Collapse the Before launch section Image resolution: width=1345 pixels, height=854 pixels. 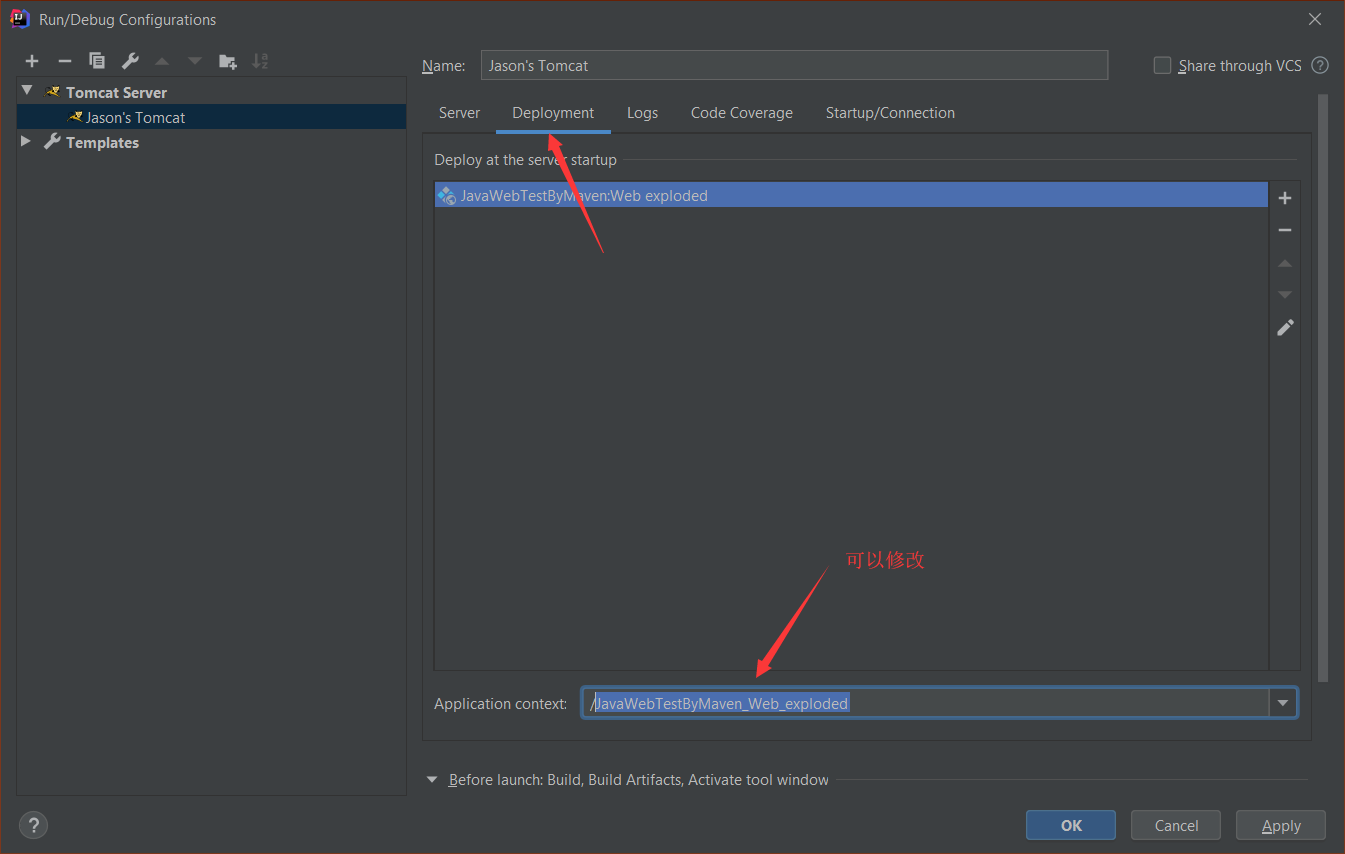432,779
